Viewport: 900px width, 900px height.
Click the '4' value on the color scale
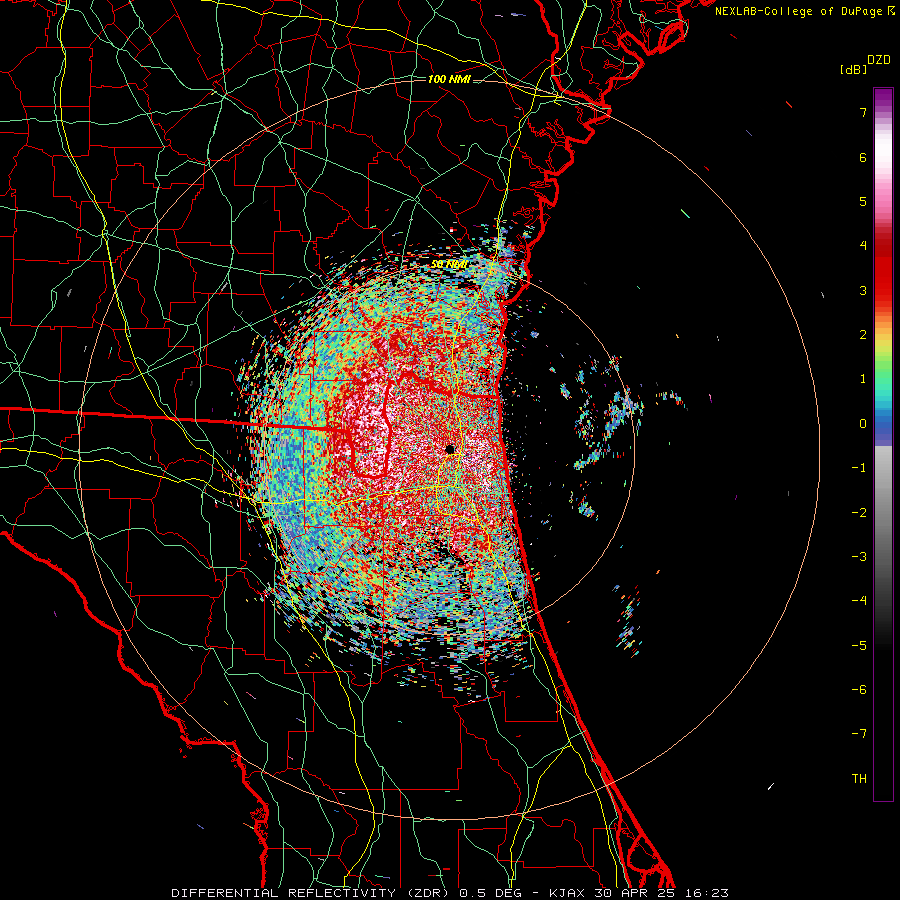863,246
